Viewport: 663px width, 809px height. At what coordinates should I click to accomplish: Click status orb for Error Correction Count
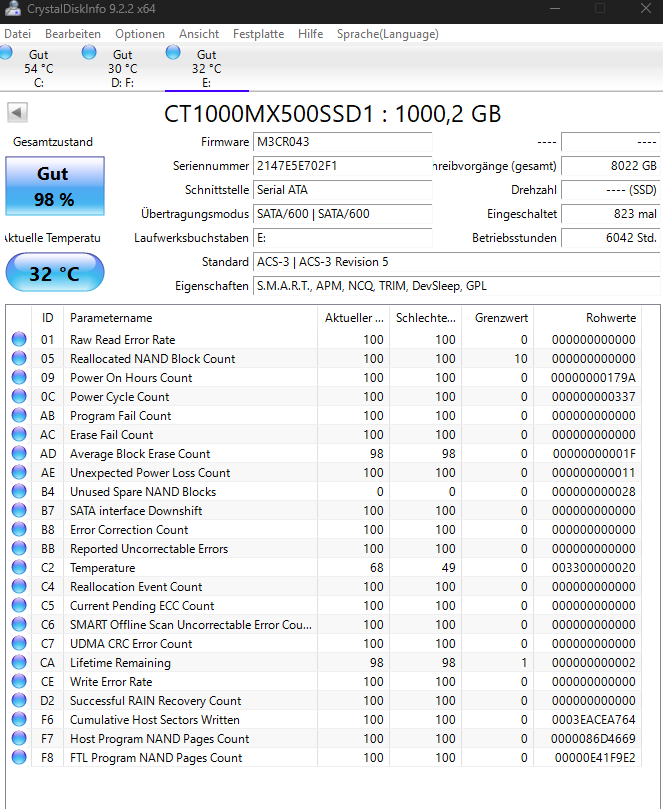click(x=19, y=529)
